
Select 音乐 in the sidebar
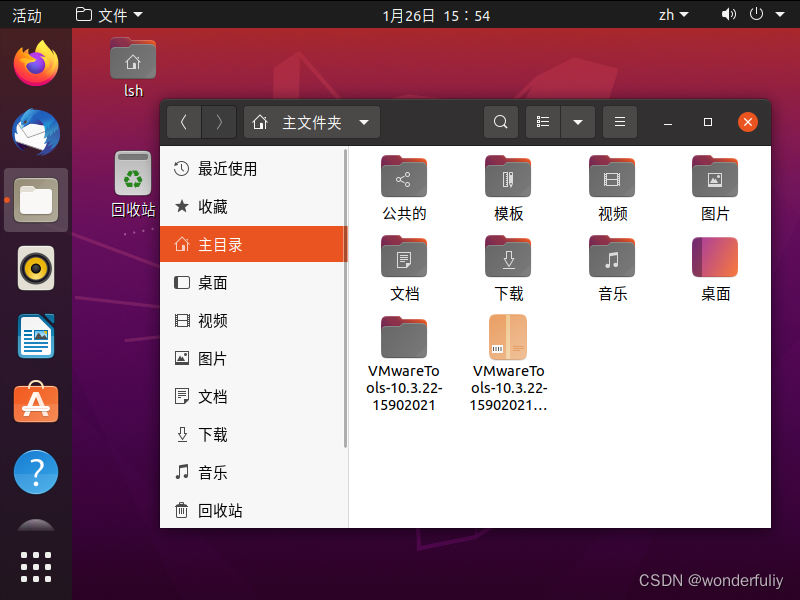tap(254, 472)
